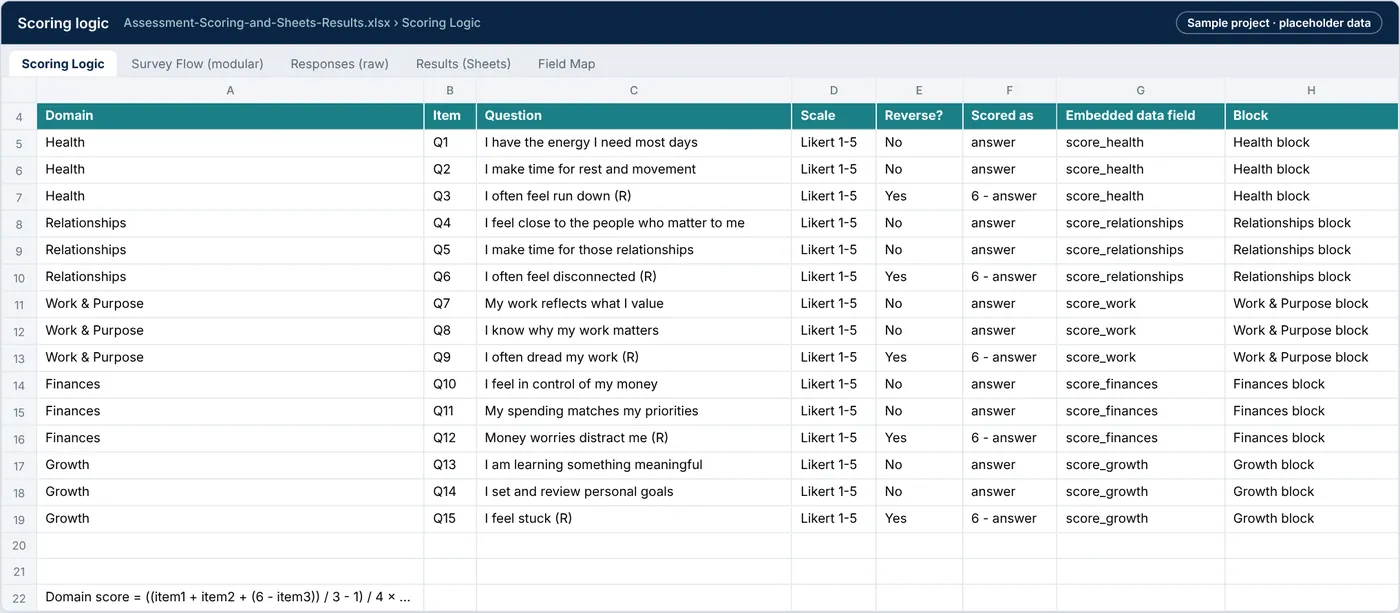Select cell 'Money worries distract me (R)'
The height and width of the screenshot is (613, 1400).
point(634,438)
